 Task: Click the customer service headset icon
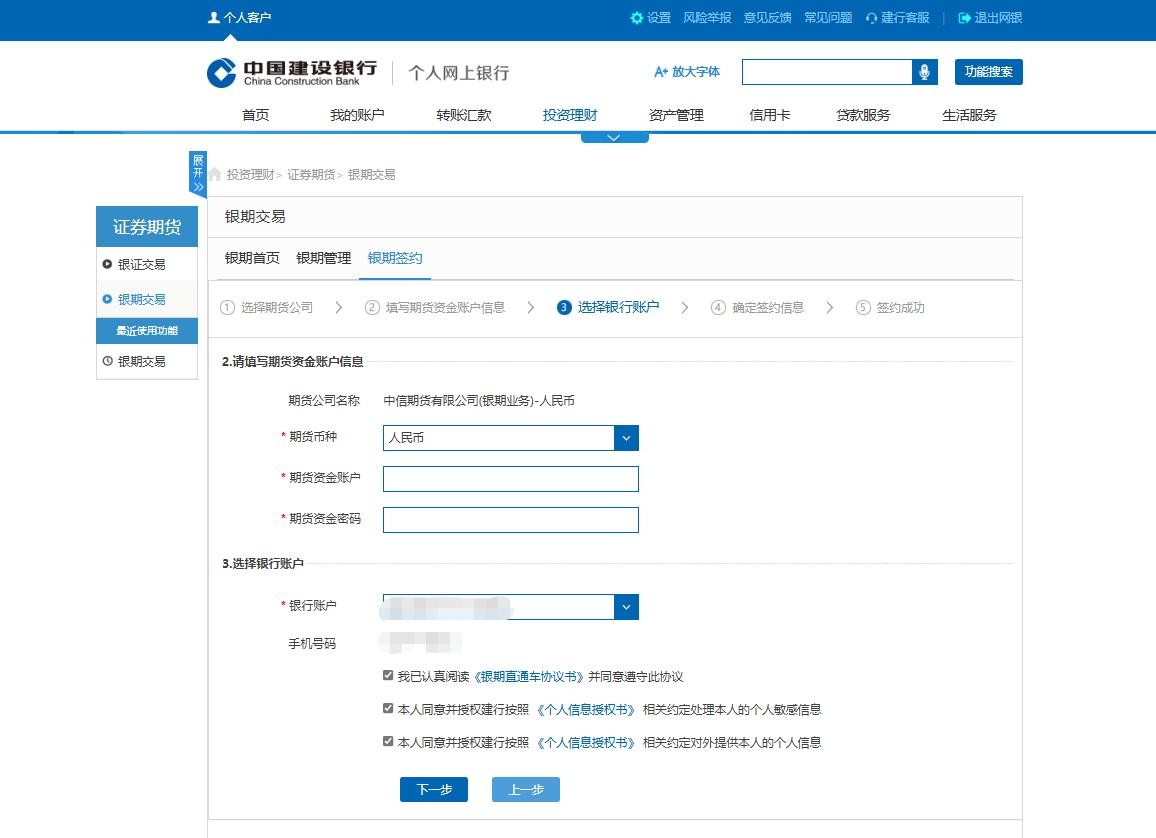(x=871, y=18)
